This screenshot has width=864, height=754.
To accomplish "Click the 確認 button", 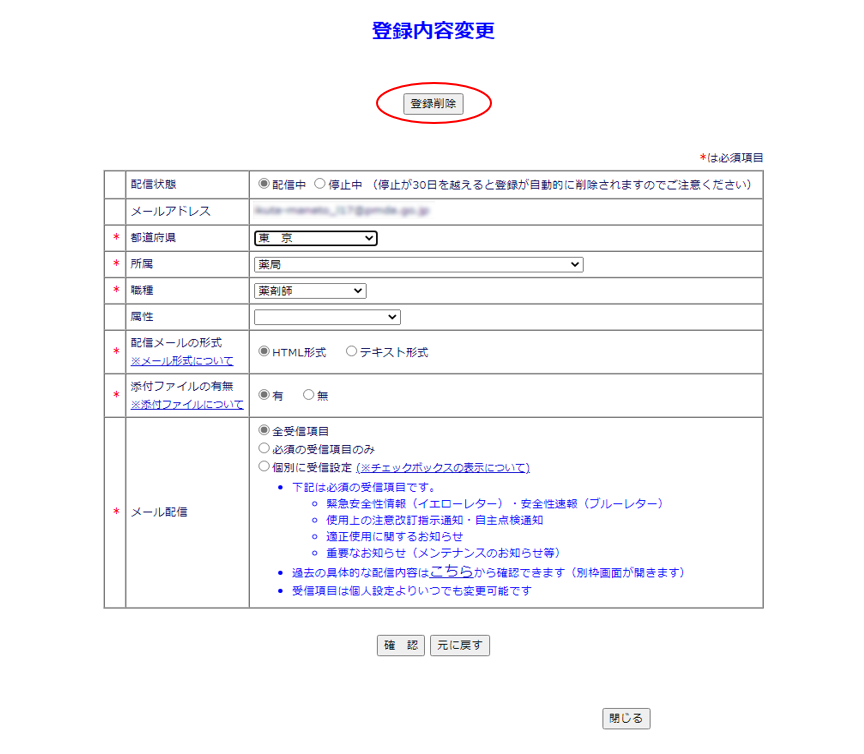I will click(x=401, y=645).
